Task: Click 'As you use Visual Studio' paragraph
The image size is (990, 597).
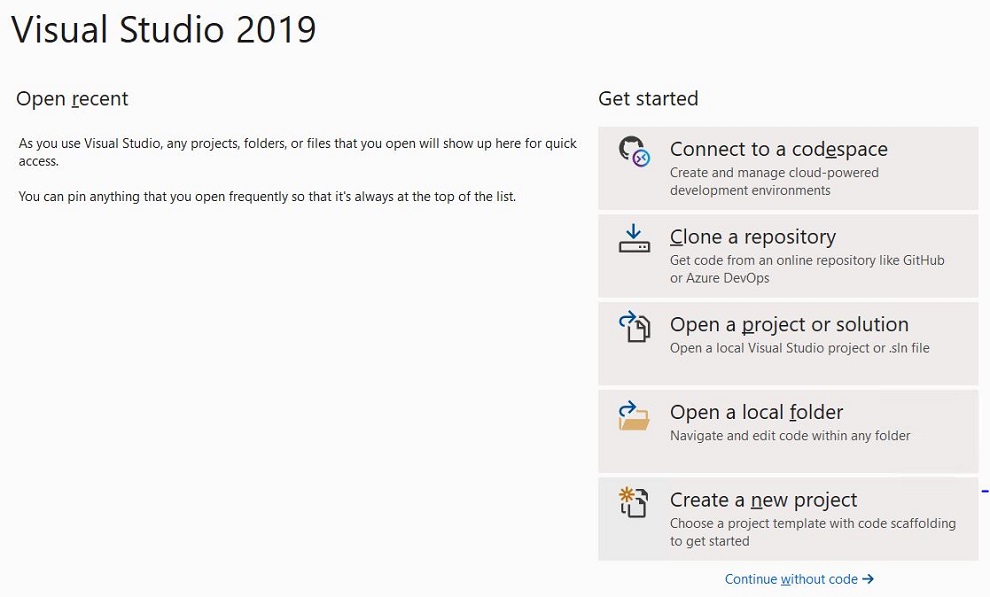Action: click(x=297, y=152)
